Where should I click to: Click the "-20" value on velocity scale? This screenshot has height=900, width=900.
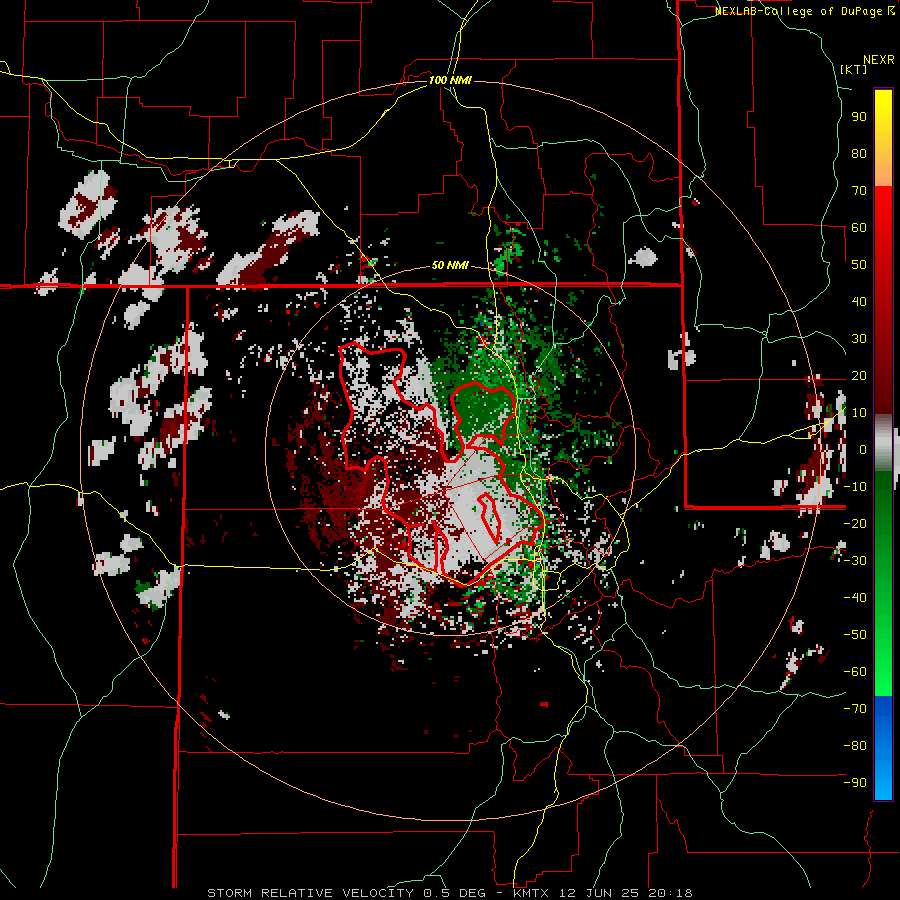click(x=855, y=523)
